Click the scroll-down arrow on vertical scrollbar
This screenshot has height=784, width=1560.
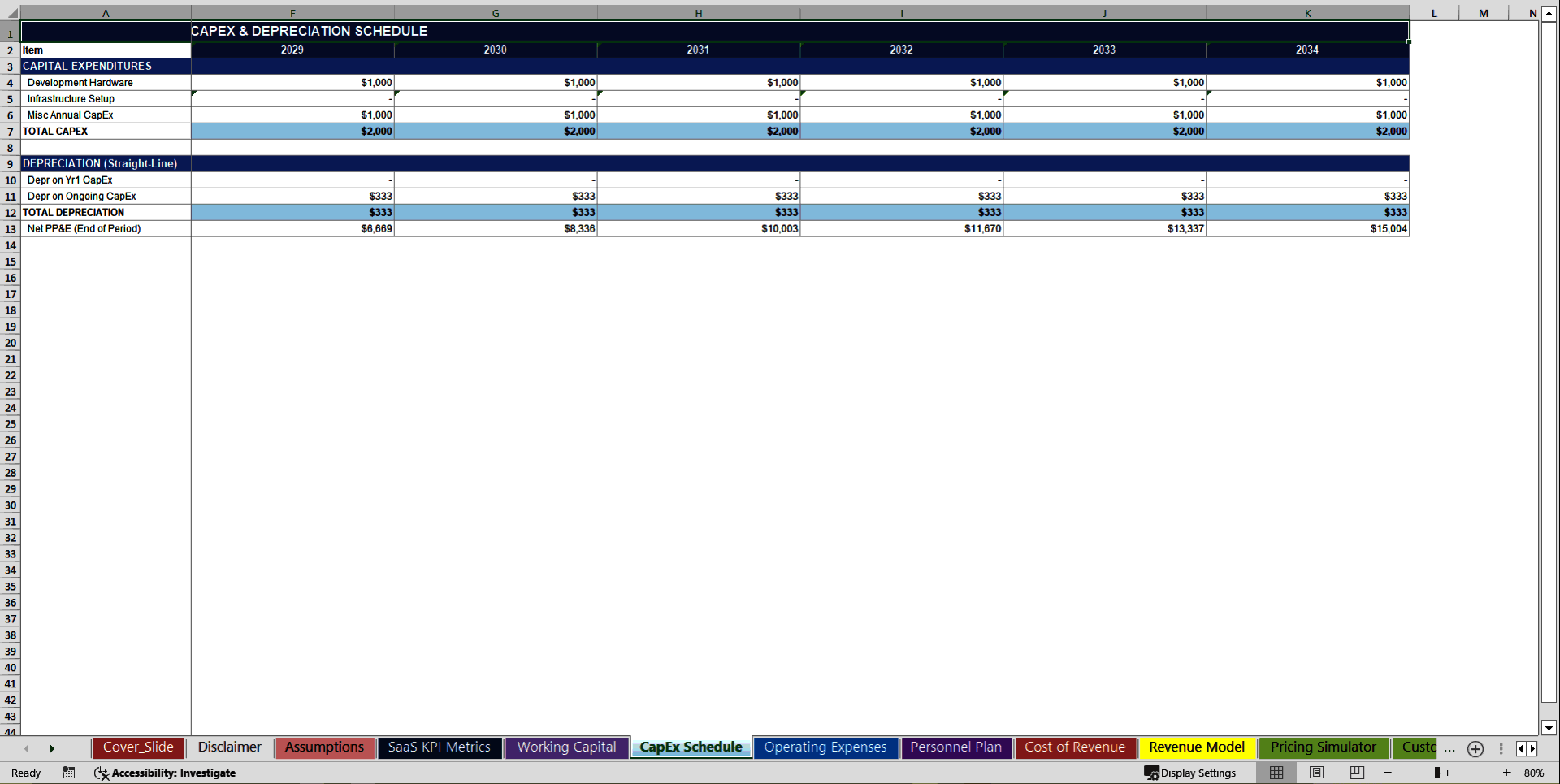tap(1548, 729)
